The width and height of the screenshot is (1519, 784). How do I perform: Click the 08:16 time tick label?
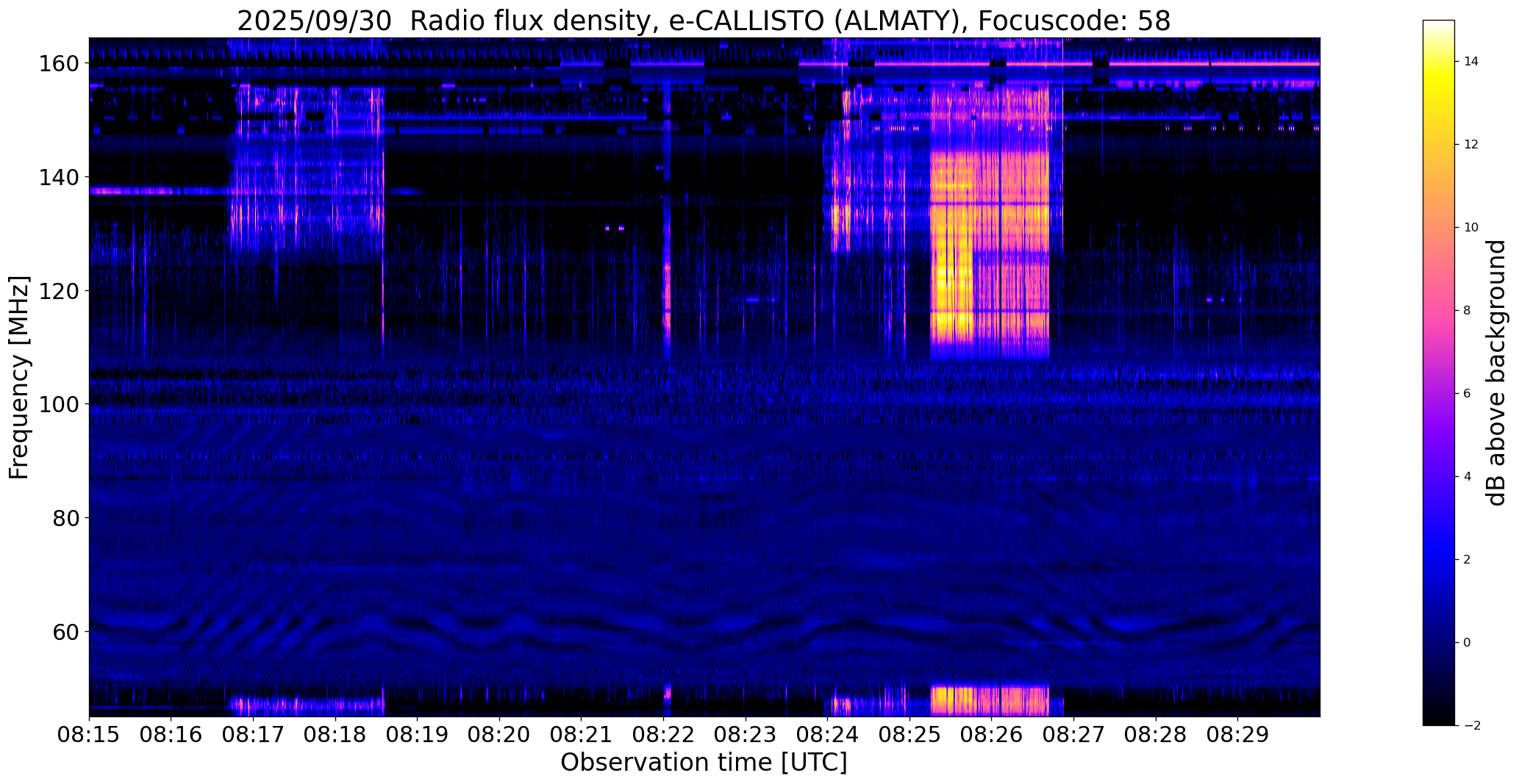coord(171,736)
